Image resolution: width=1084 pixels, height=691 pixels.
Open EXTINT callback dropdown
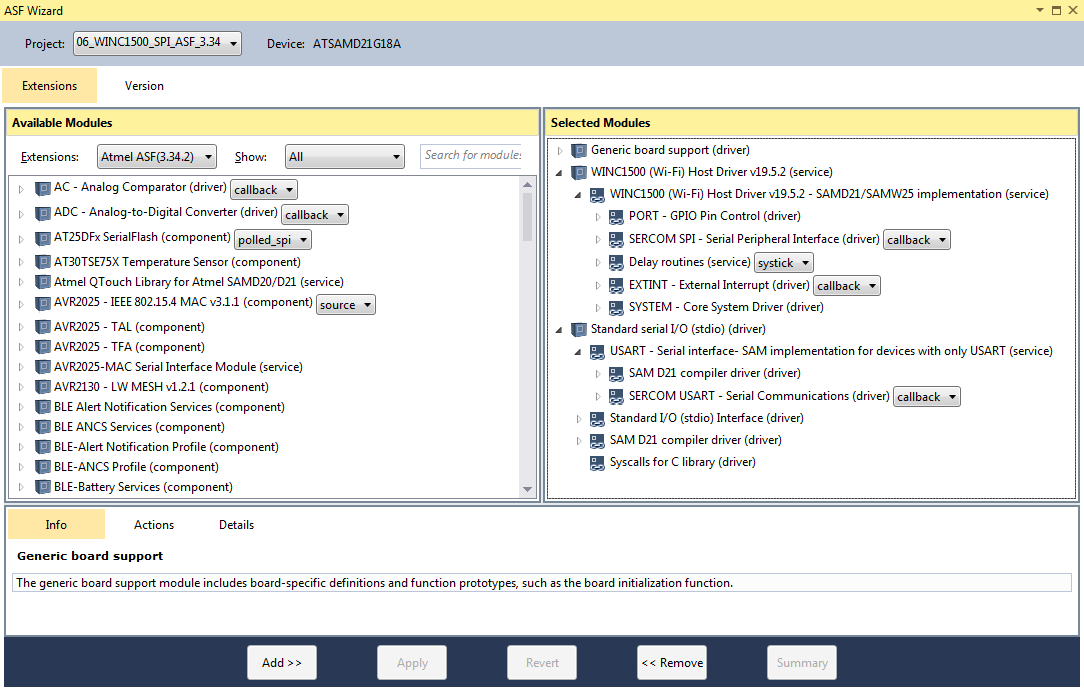[847, 285]
